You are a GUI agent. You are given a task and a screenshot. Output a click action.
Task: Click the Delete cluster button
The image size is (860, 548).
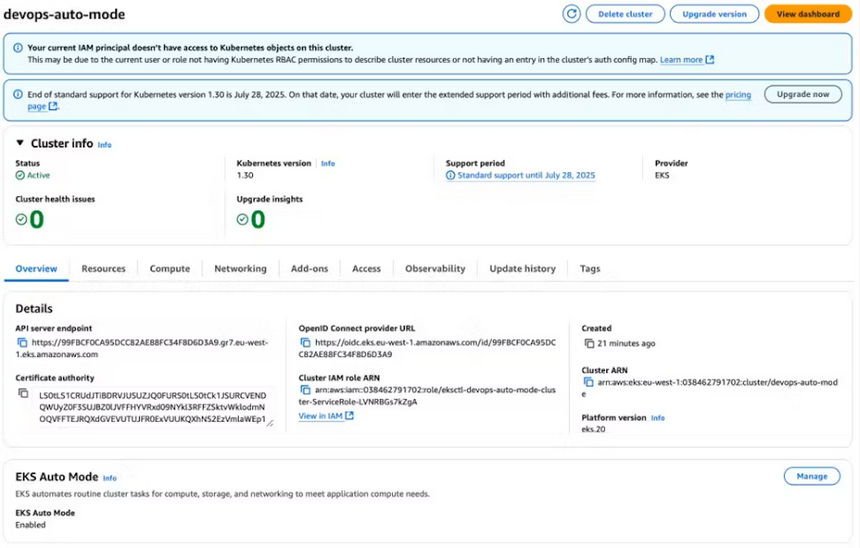click(625, 14)
